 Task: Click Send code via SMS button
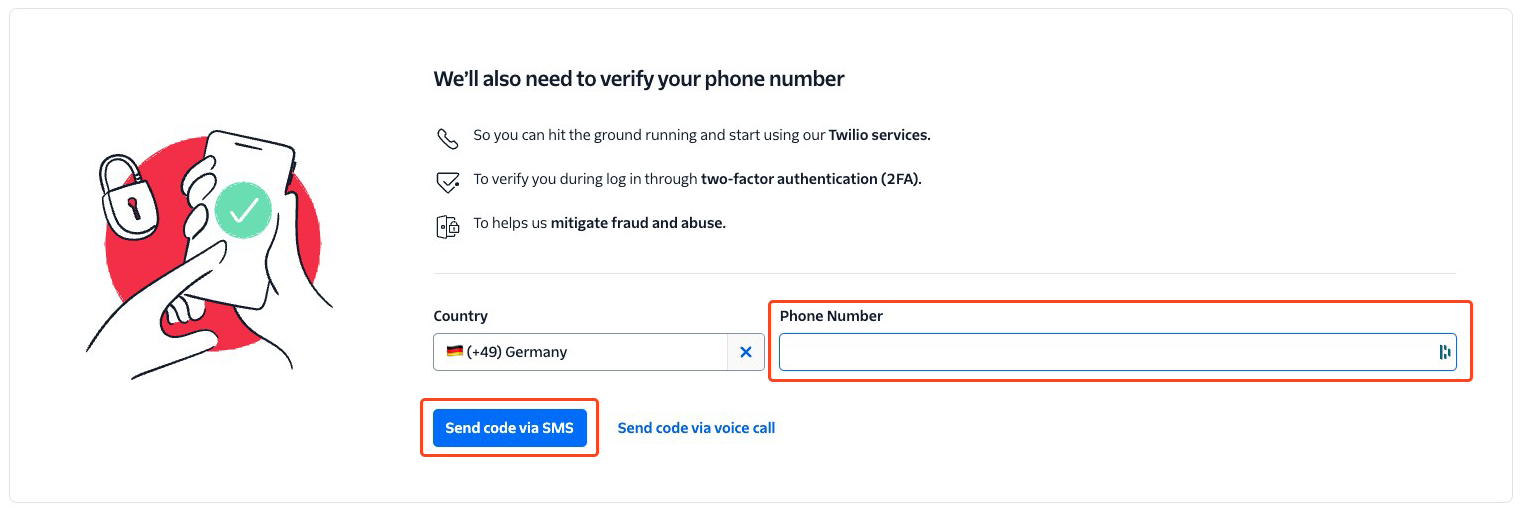point(510,428)
